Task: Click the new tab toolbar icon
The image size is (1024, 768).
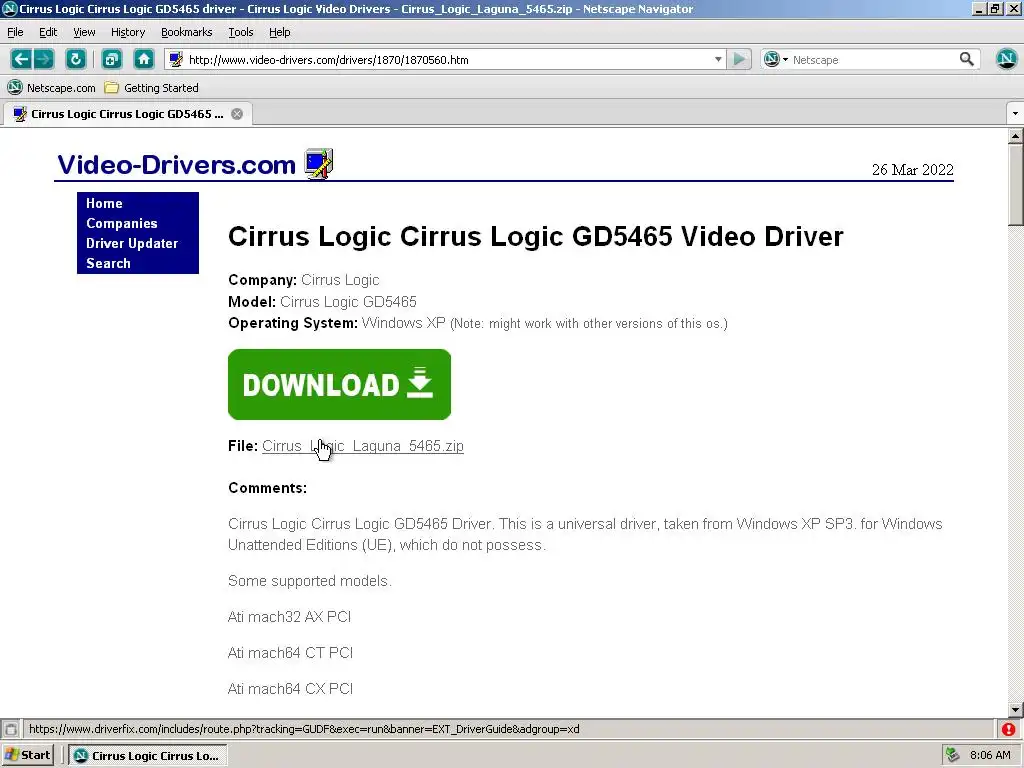Action: point(112,59)
